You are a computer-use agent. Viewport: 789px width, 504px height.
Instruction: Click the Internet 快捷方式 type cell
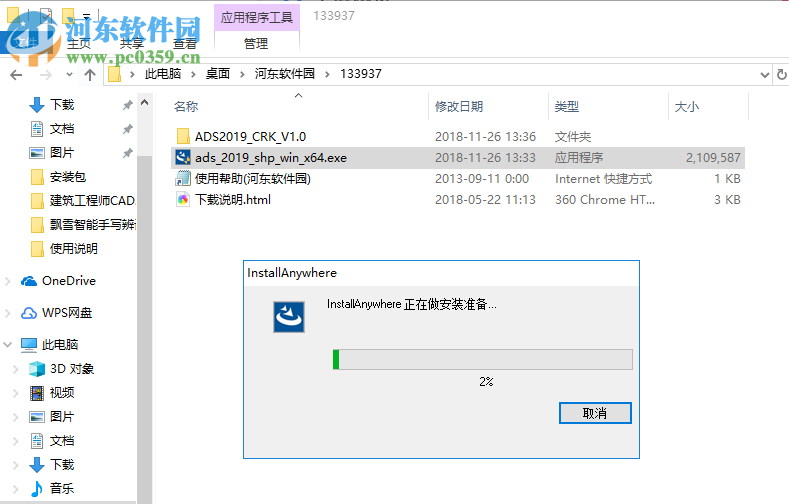point(603,179)
